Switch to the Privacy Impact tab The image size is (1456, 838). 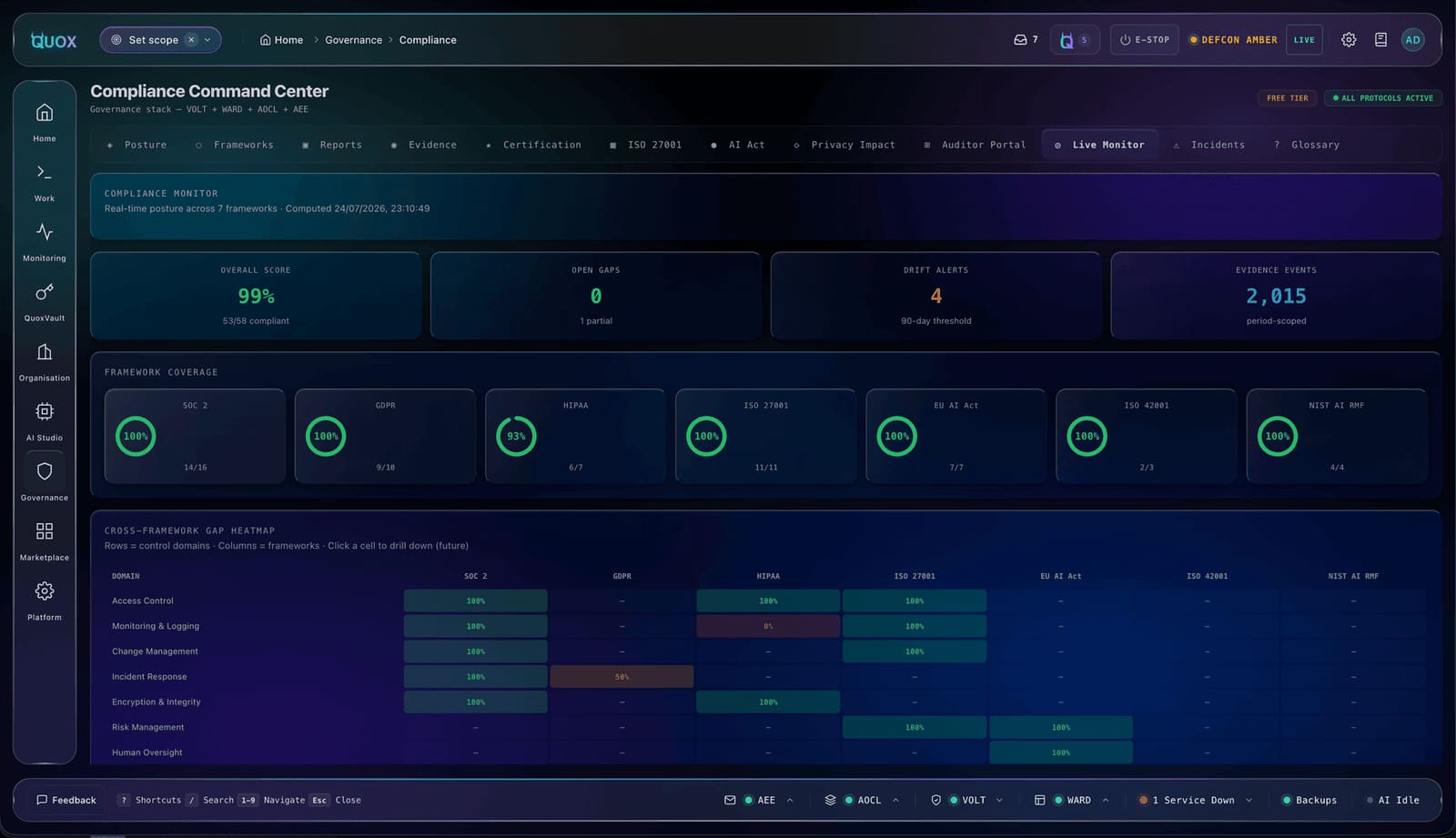(x=844, y=145)
